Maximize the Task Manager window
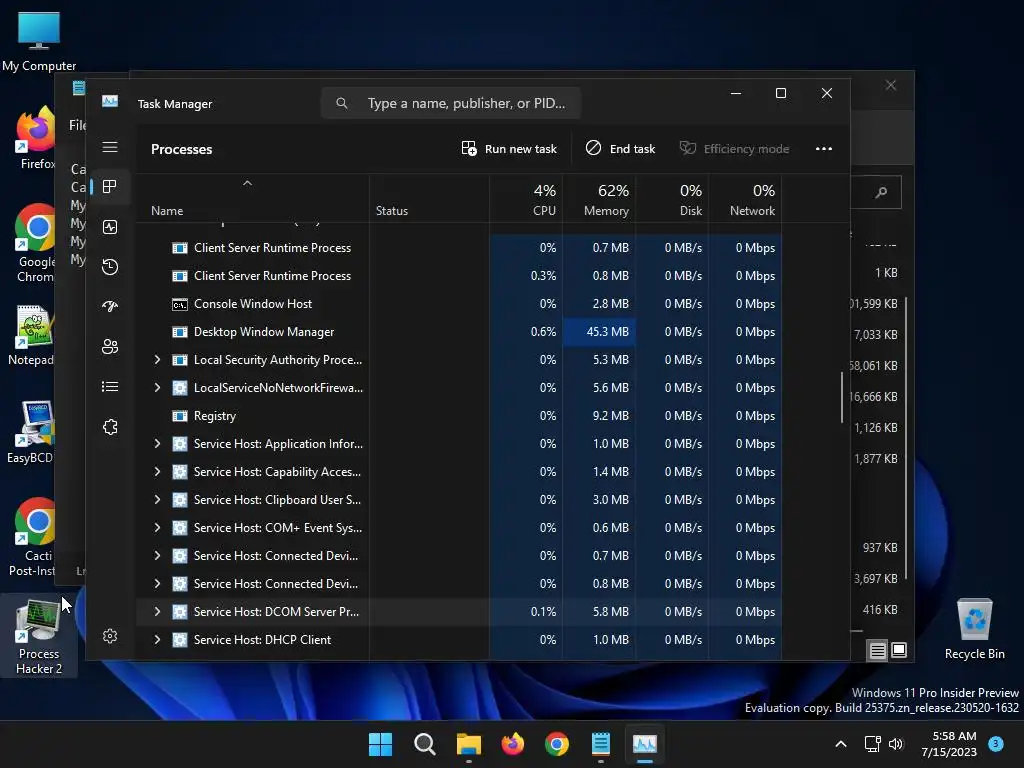The image size is (1024, 768). tap(780, 93)
